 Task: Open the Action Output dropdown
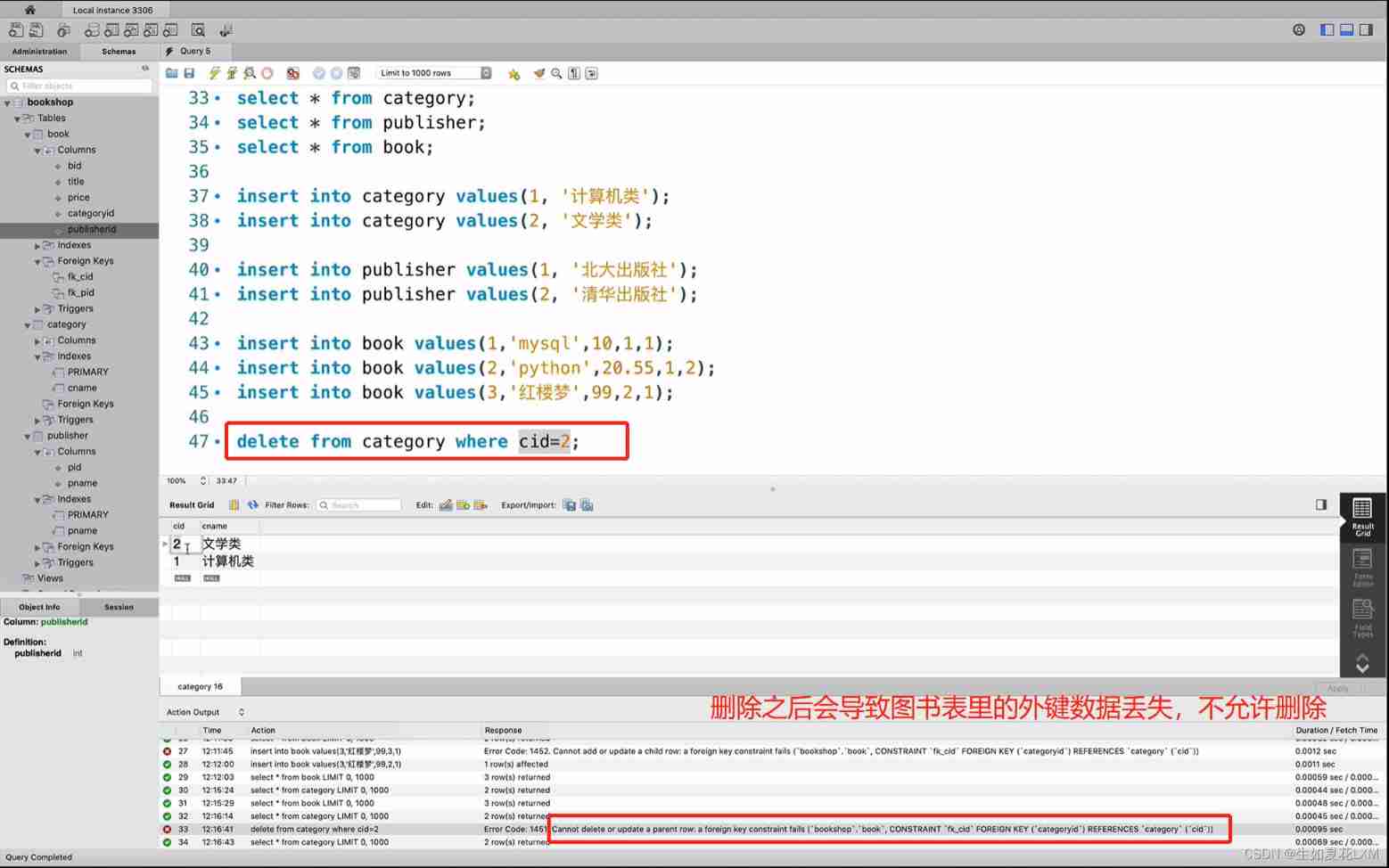205,712
